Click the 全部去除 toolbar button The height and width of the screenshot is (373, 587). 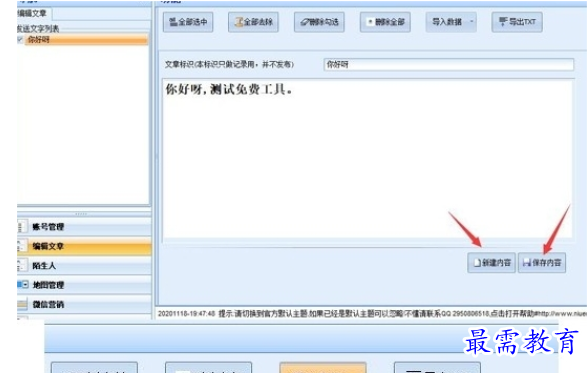point(253,22)
